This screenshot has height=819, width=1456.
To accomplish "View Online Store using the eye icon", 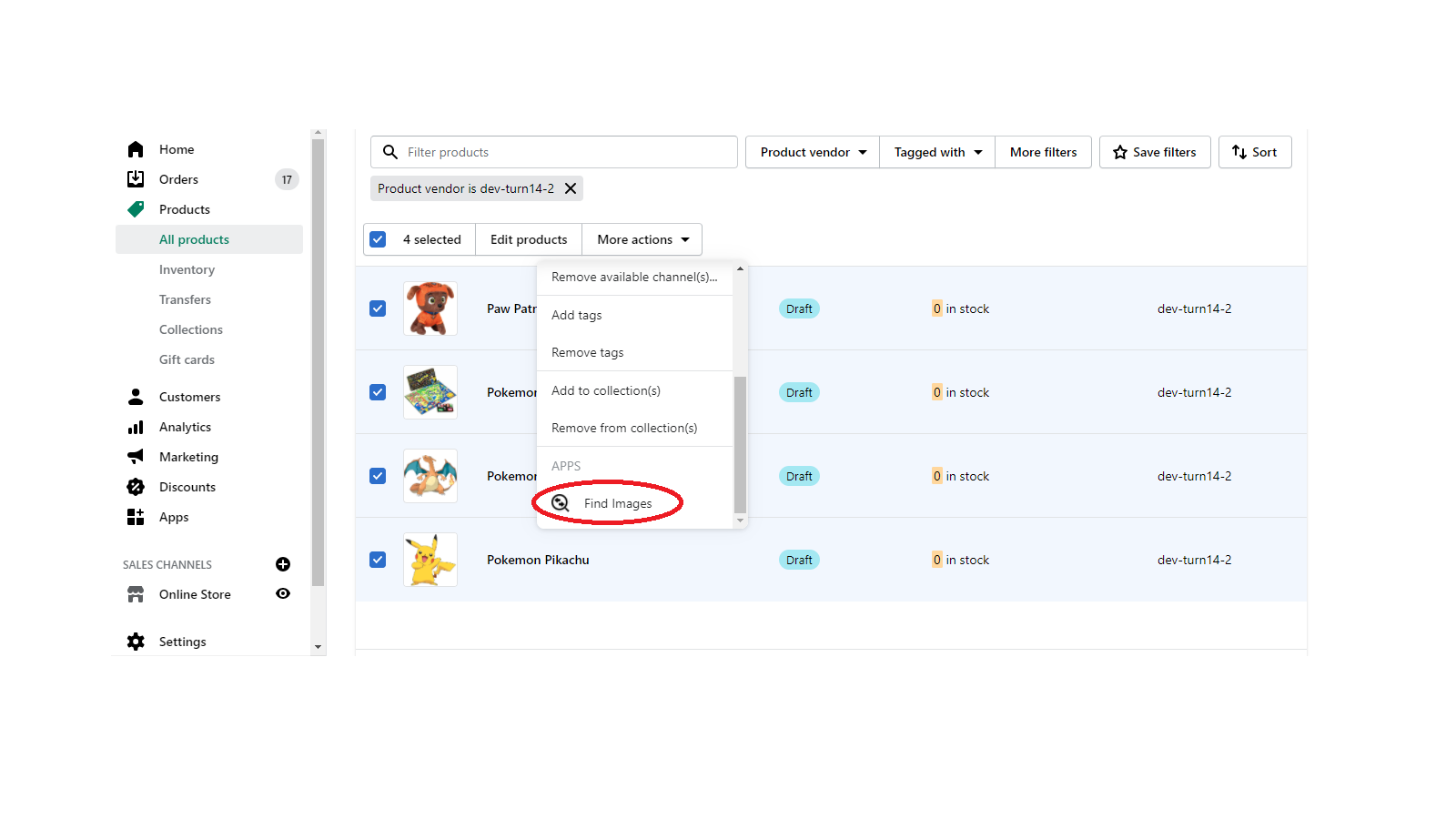I will point(283,594).
